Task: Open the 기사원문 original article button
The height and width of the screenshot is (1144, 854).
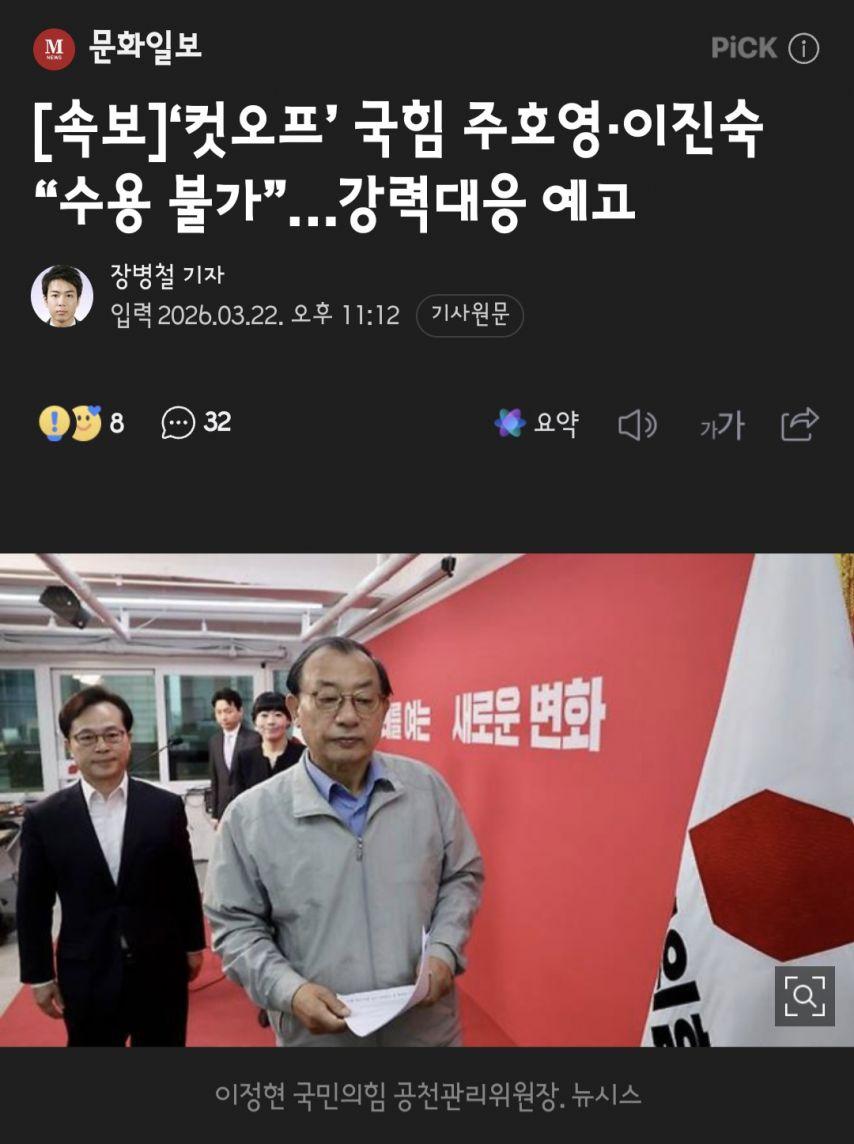Action: coord(470,315)
